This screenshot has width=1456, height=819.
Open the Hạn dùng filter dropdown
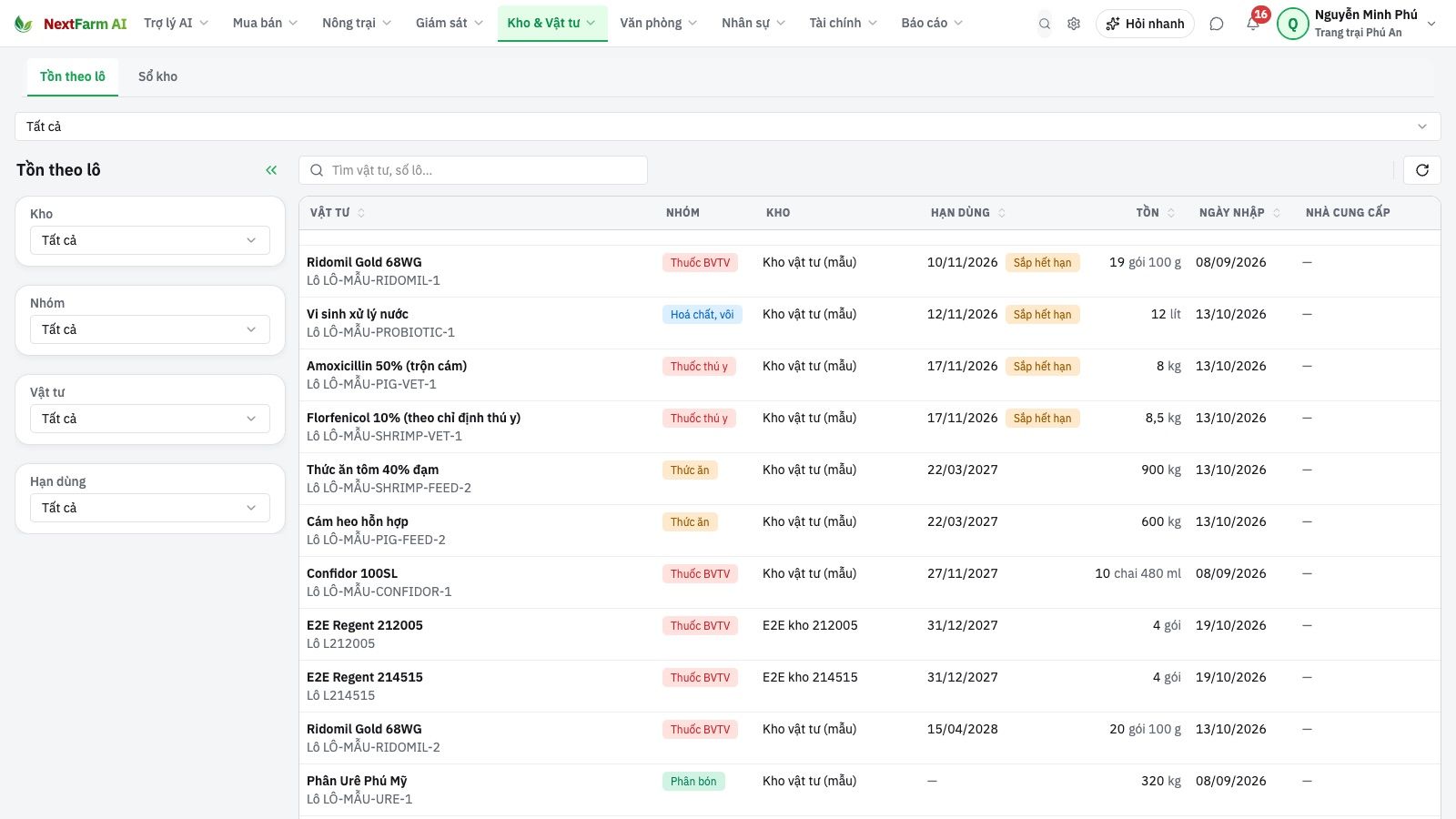[150, 508]
